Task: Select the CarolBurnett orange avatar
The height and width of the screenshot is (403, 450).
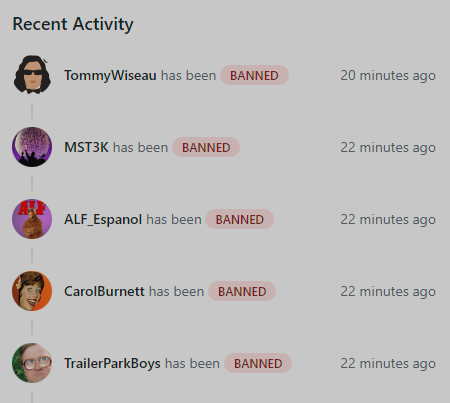Action: point(32,291)
